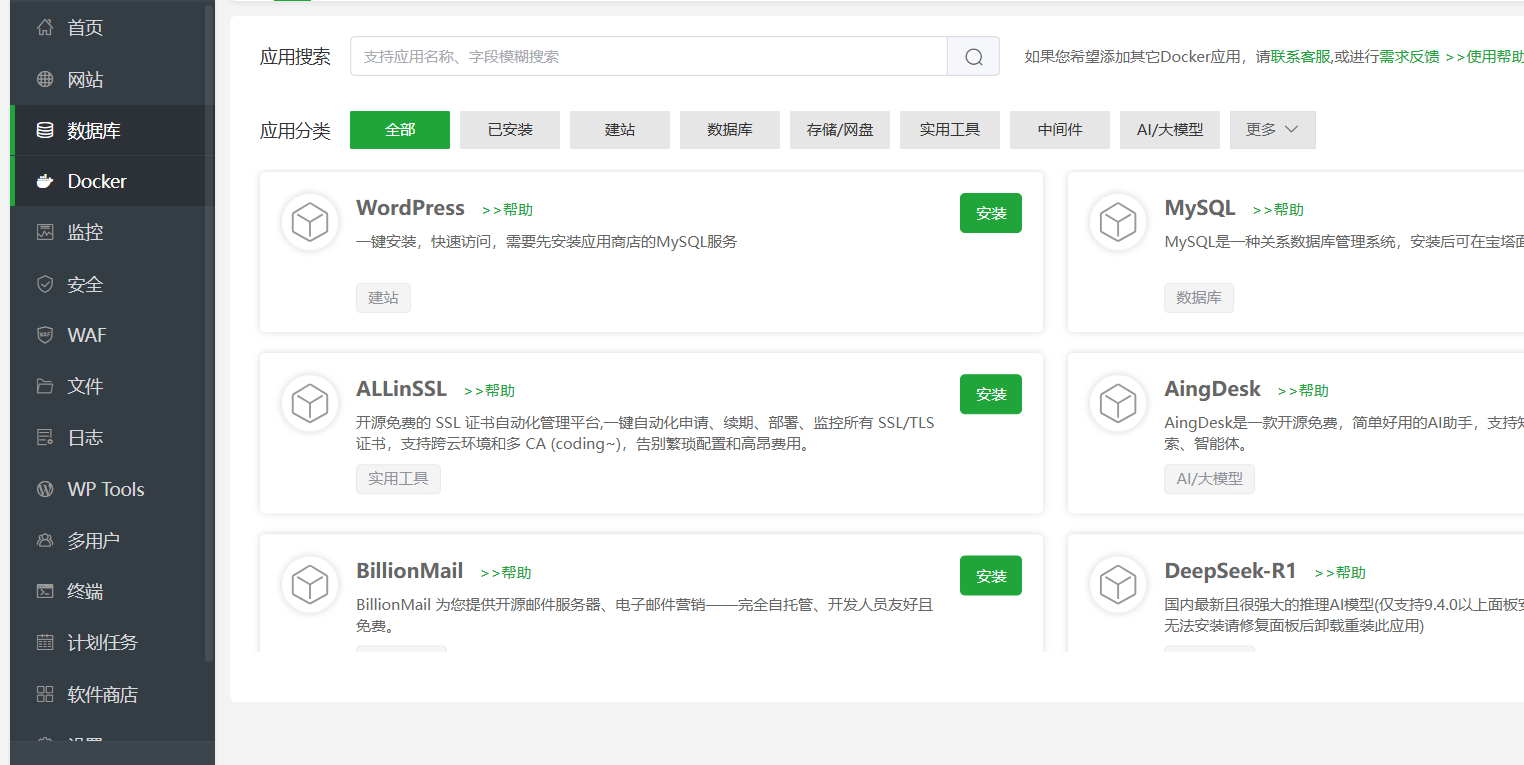Click the AI/大模型 tag on AingDesk card
1524x765 pixels.
(x=1209, y=479)
